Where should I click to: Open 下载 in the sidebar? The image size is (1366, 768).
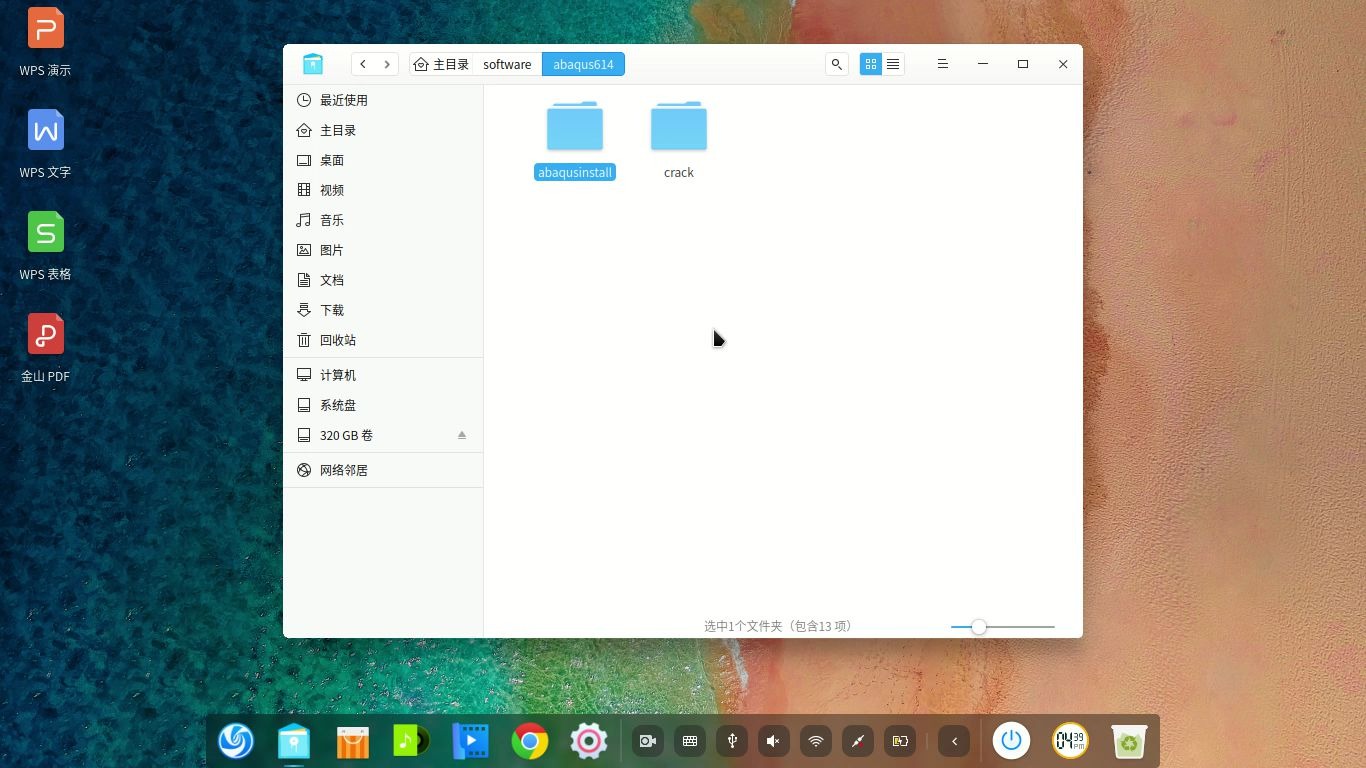(x=383, y=310)
